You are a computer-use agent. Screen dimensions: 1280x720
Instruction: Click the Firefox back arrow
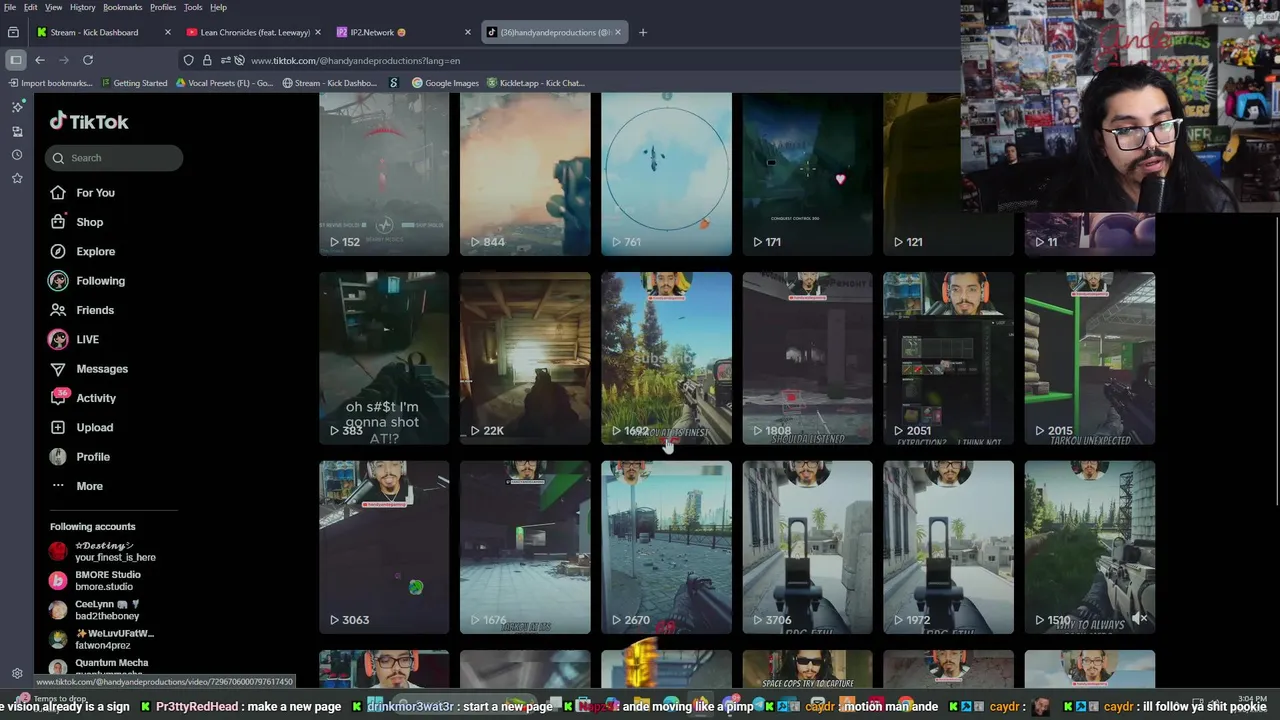tap(40, 60)
